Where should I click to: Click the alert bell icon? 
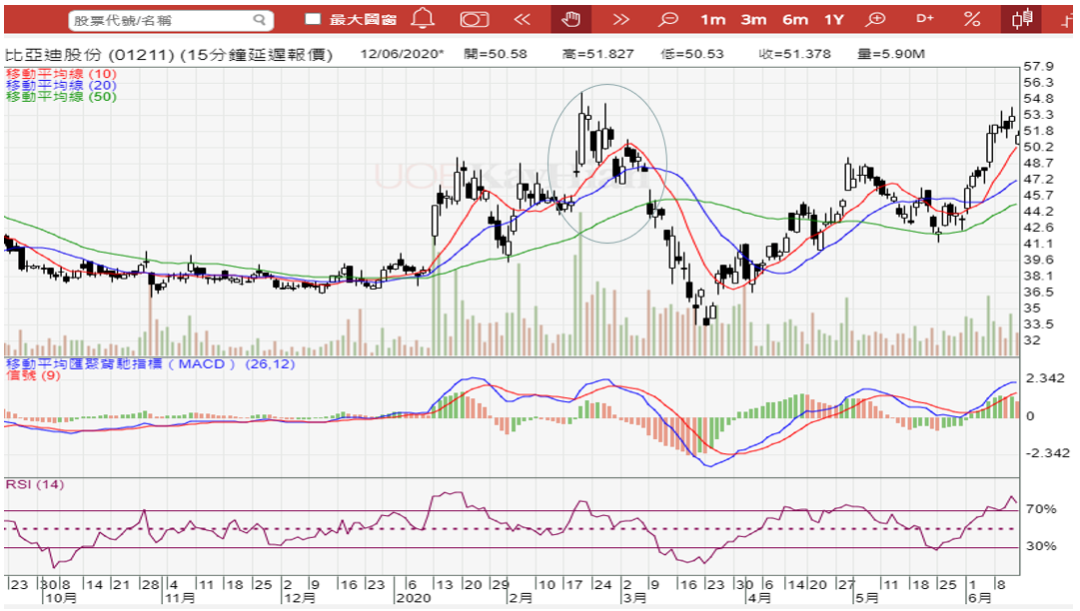pos(423,19)
